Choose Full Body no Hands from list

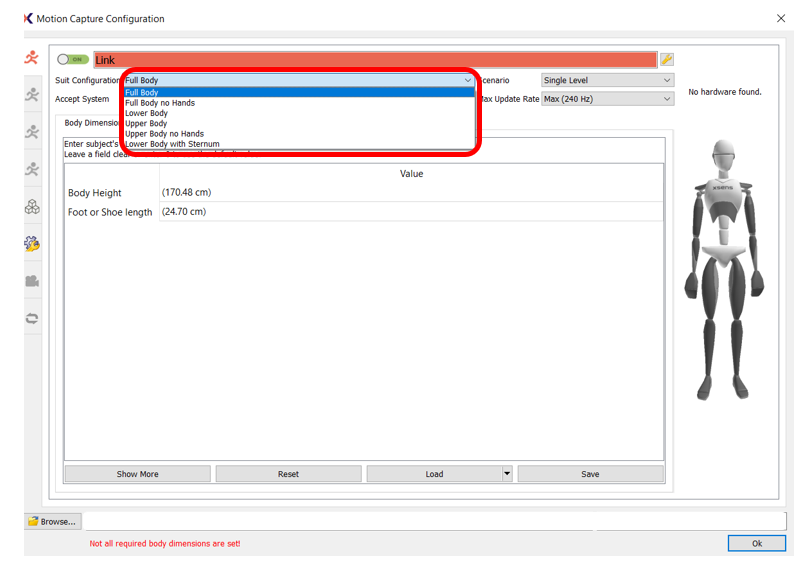160,103
